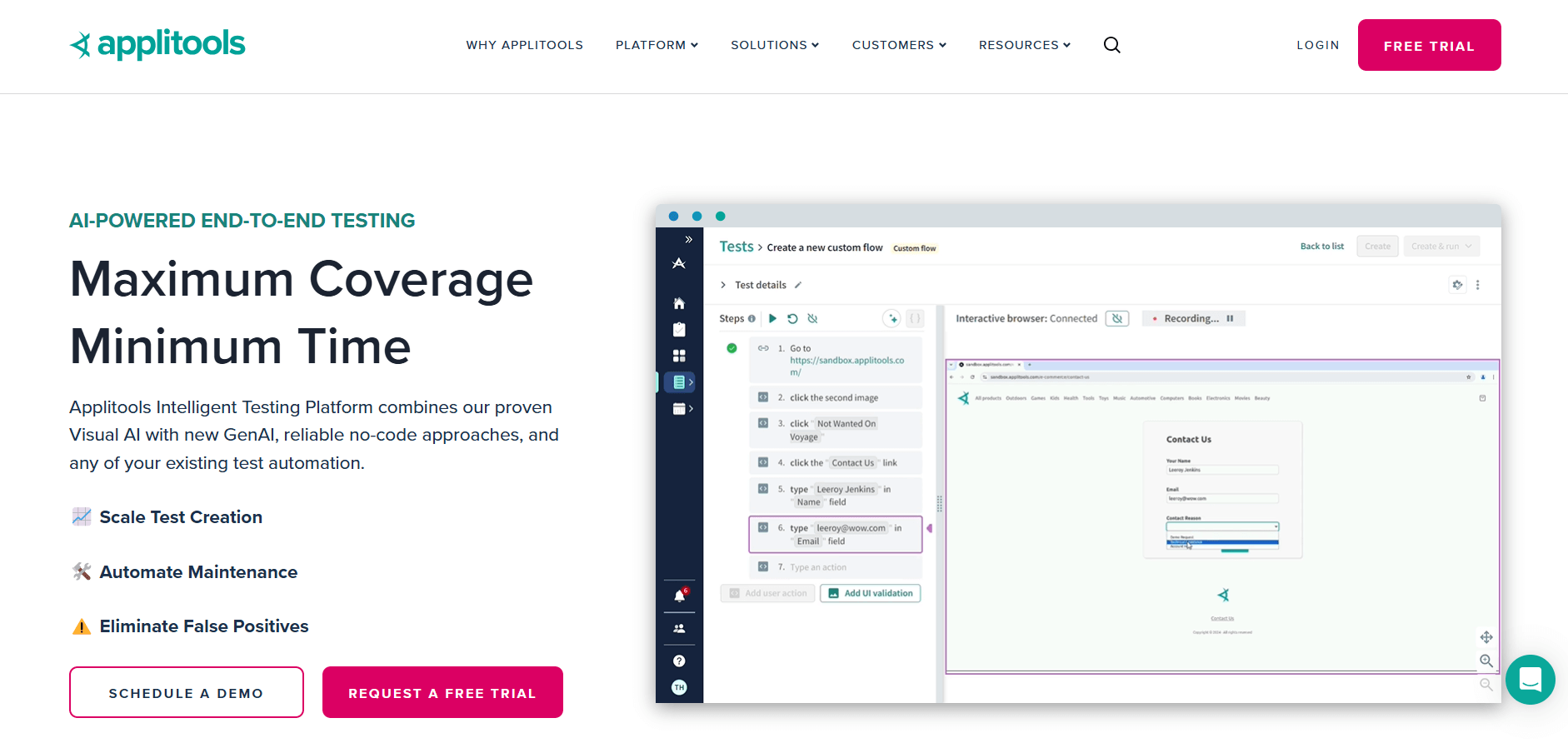Open the chat widget bubble
1568x748 pixels.
click(x=1530, y=680)
